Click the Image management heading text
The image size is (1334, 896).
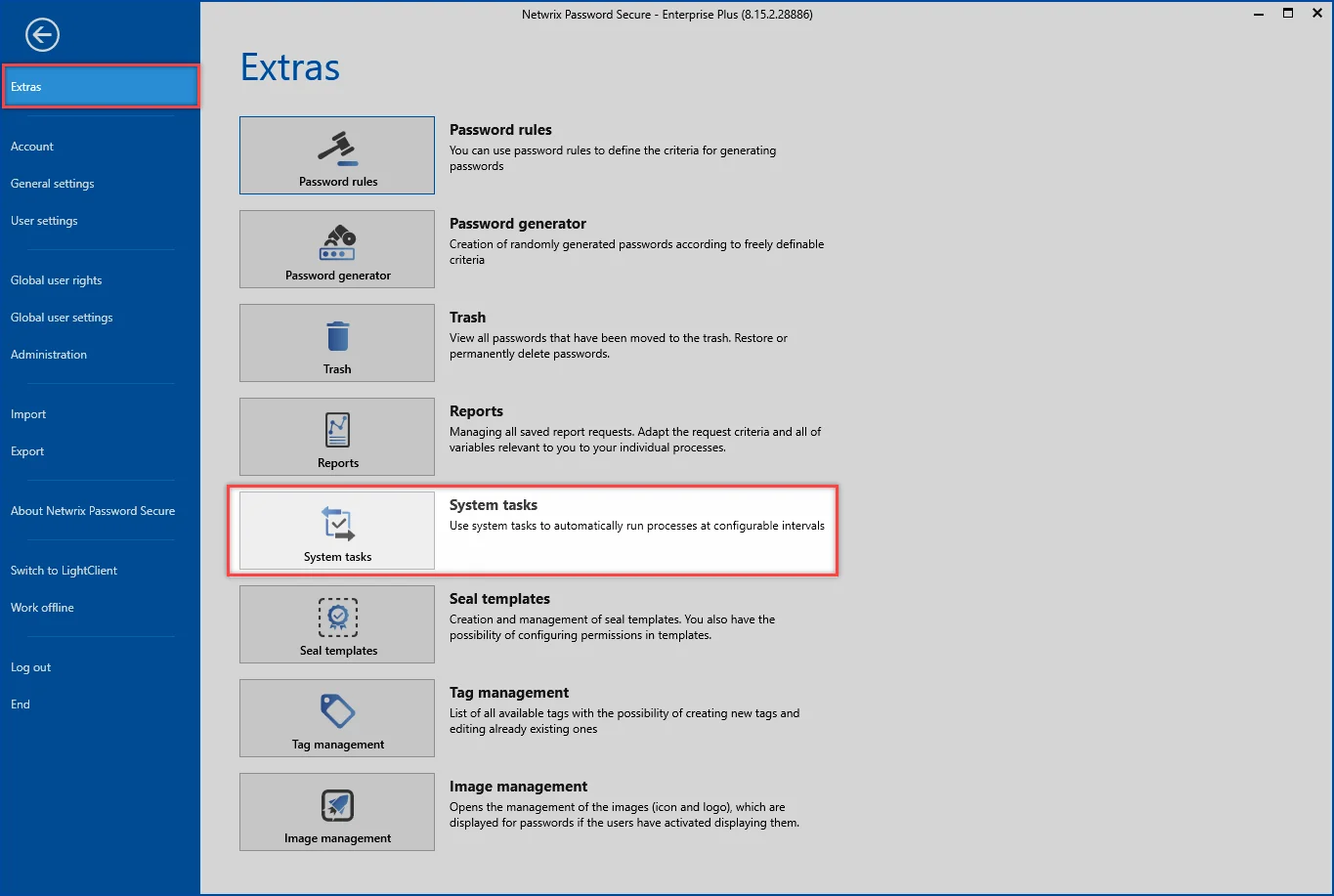(x=518, y=787)
